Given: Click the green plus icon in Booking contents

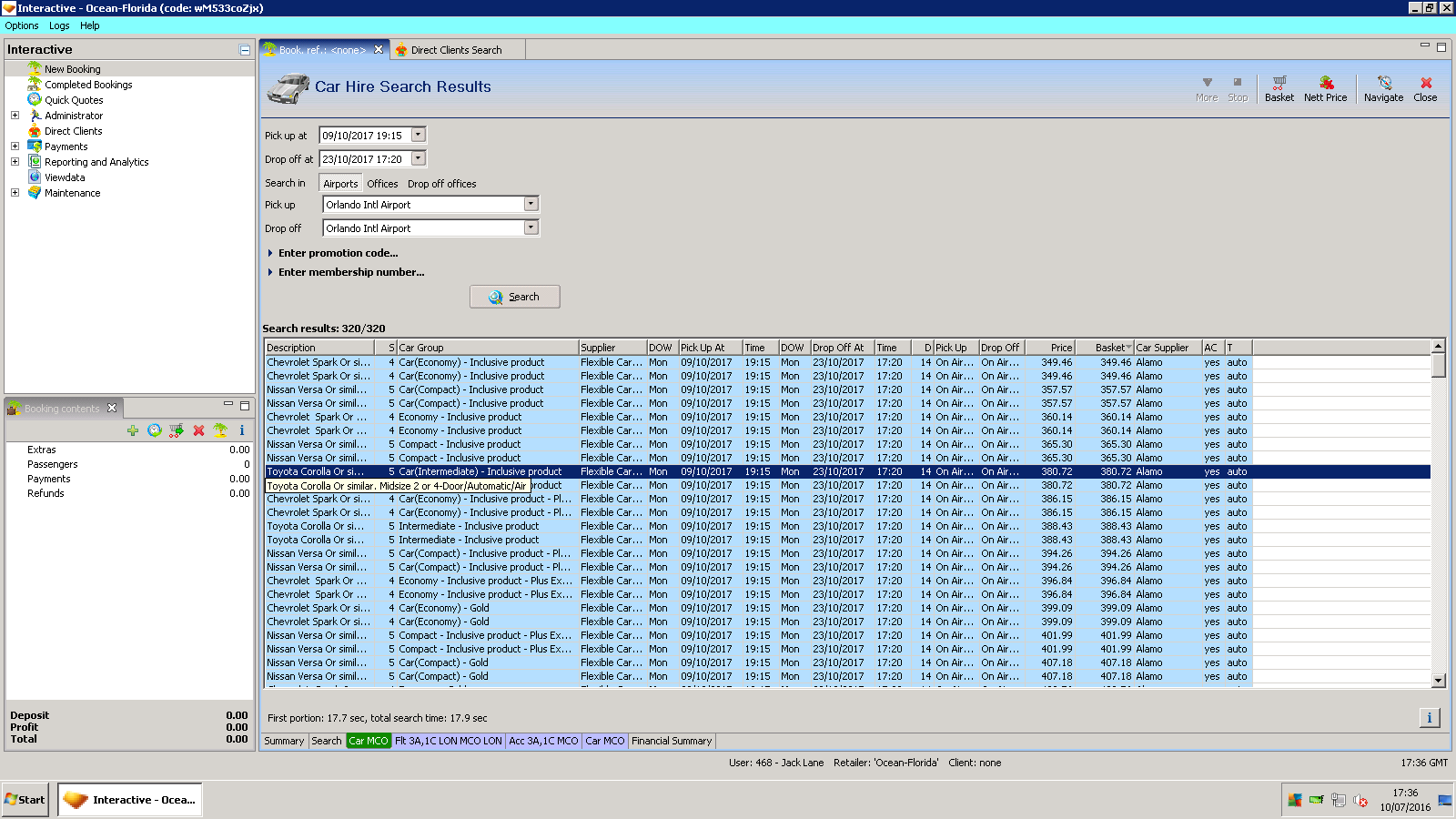Looking at the screenshot, I should click(133, 430).
